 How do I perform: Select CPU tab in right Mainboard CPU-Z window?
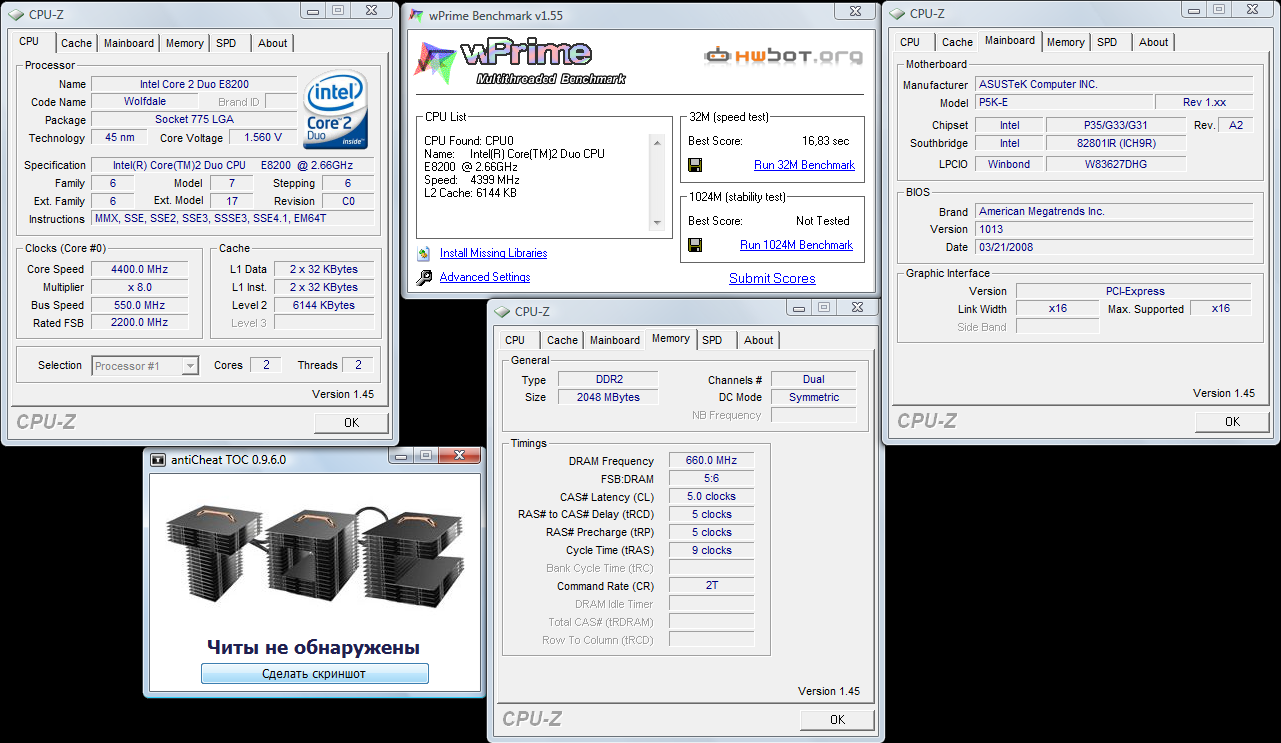pyautogui.click(x=910, y=42)
